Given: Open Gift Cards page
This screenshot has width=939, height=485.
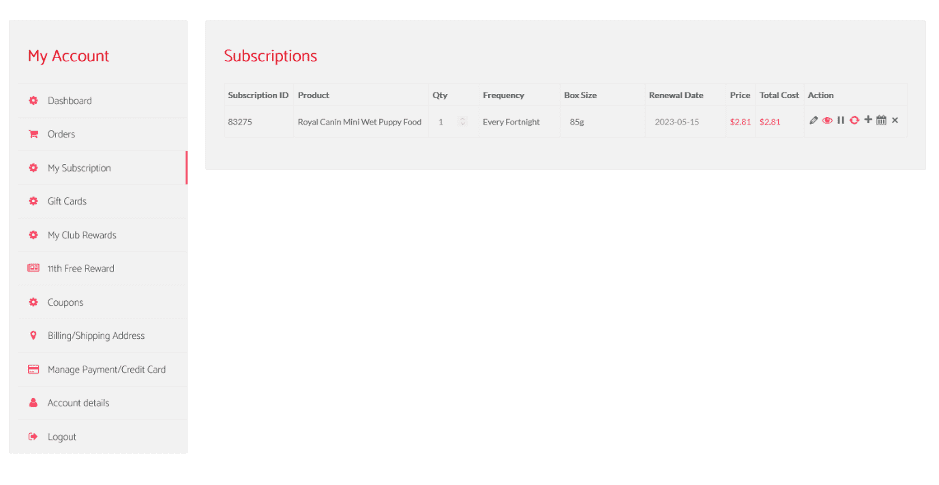Looking at the screenshot, I should [x=67, y=201].
